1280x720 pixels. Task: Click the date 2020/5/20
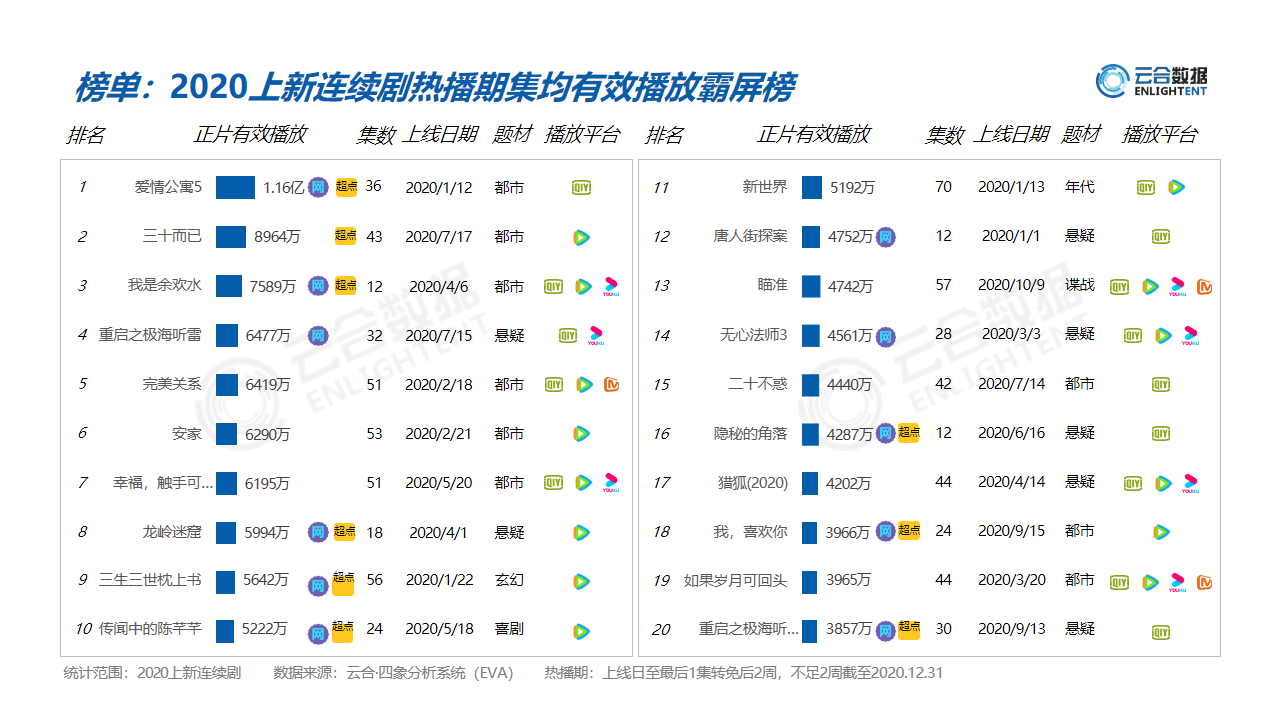[438, 483]
